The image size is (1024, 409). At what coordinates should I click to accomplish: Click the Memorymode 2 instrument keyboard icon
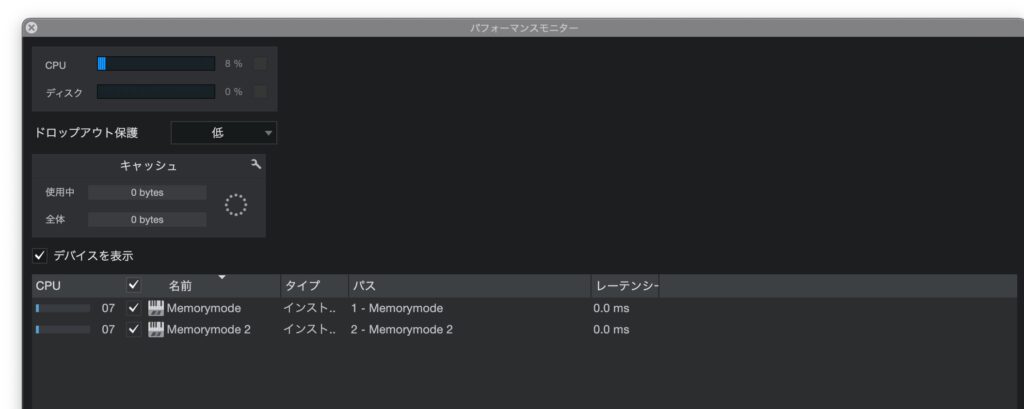pyautogui.click(x=156, y=329)
